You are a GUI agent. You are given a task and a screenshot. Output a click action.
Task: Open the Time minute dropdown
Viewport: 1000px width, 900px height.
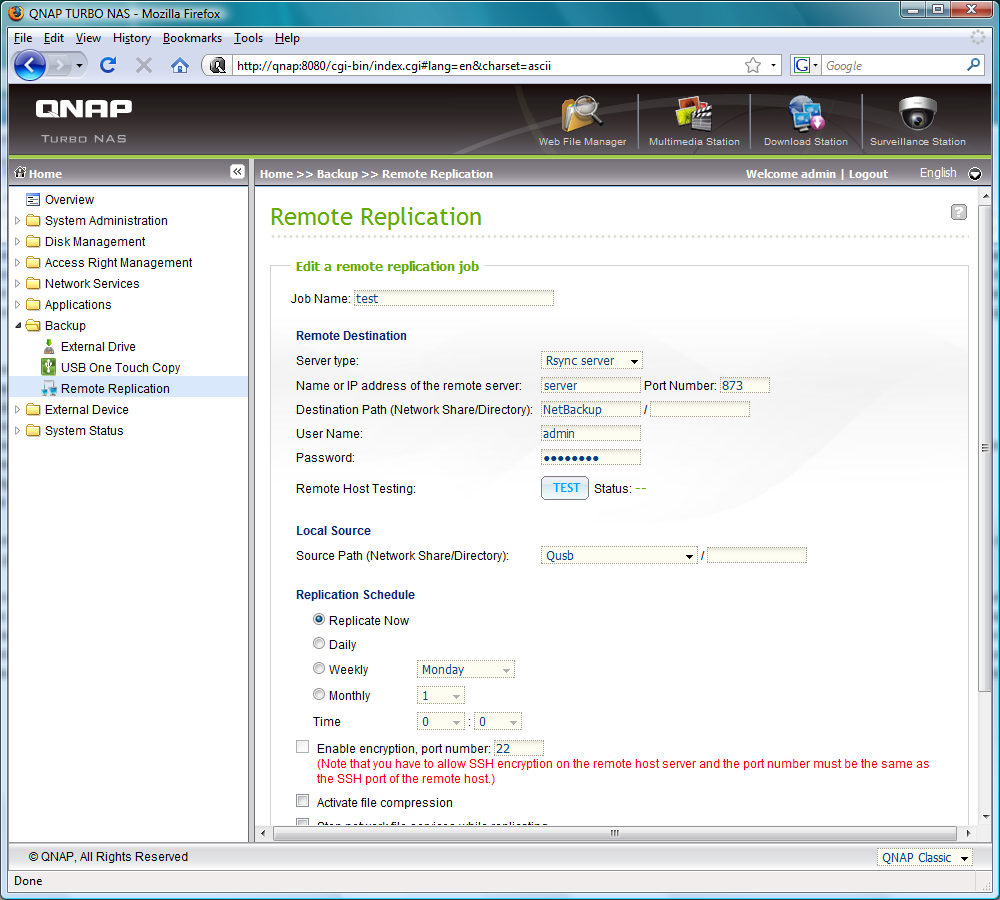498,721
